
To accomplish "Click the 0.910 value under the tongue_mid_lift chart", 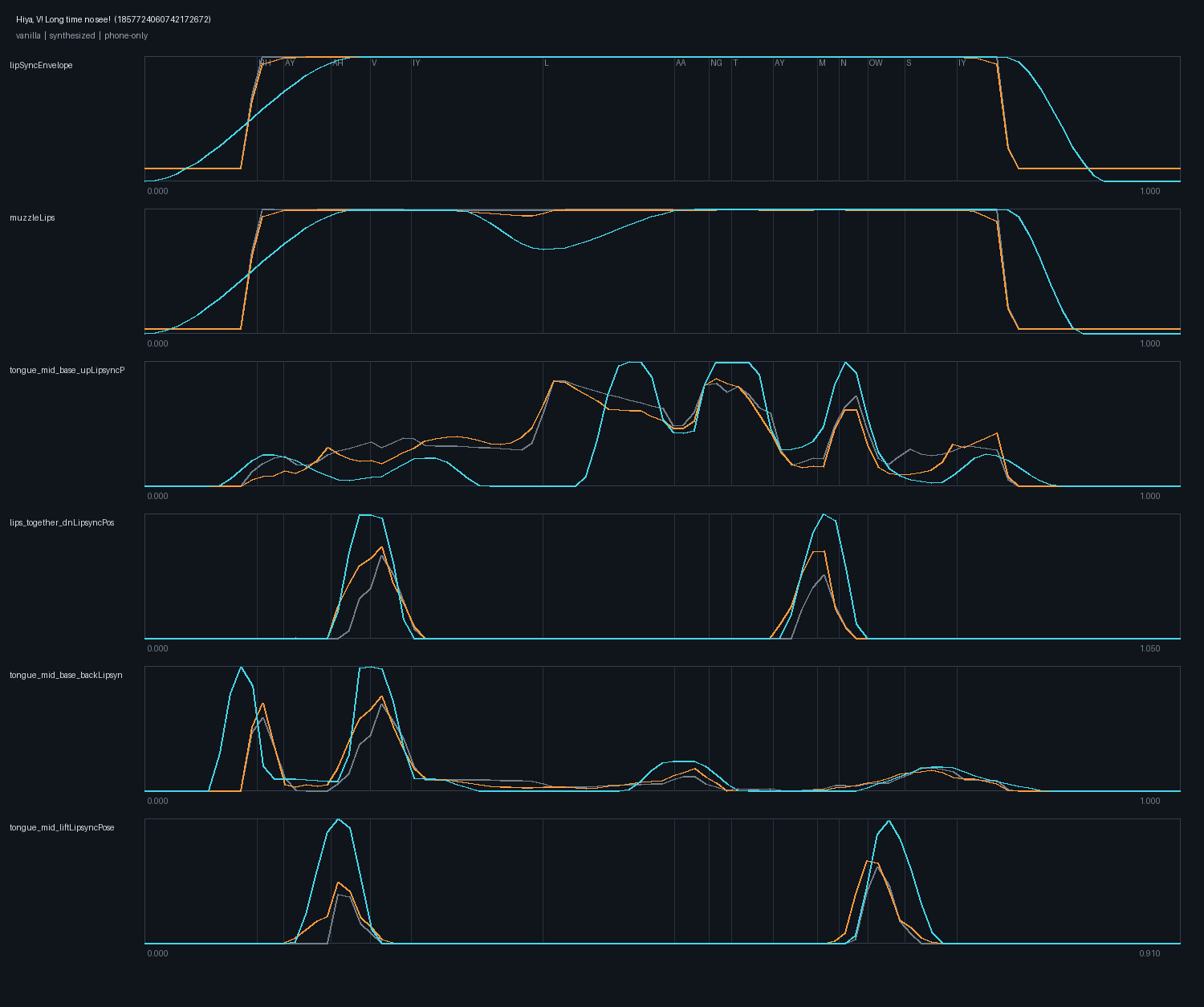I will (x=1149, y=953).
